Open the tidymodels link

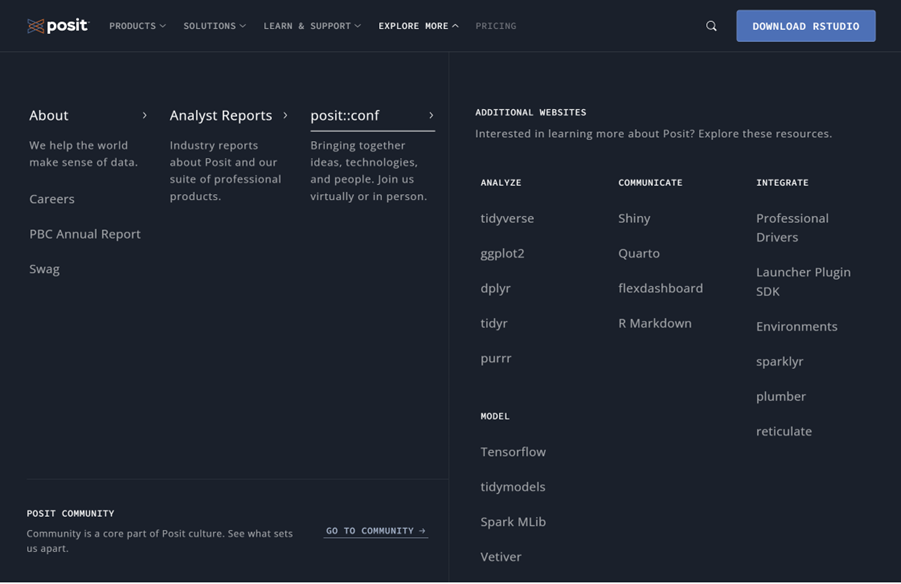coord(513,487)
